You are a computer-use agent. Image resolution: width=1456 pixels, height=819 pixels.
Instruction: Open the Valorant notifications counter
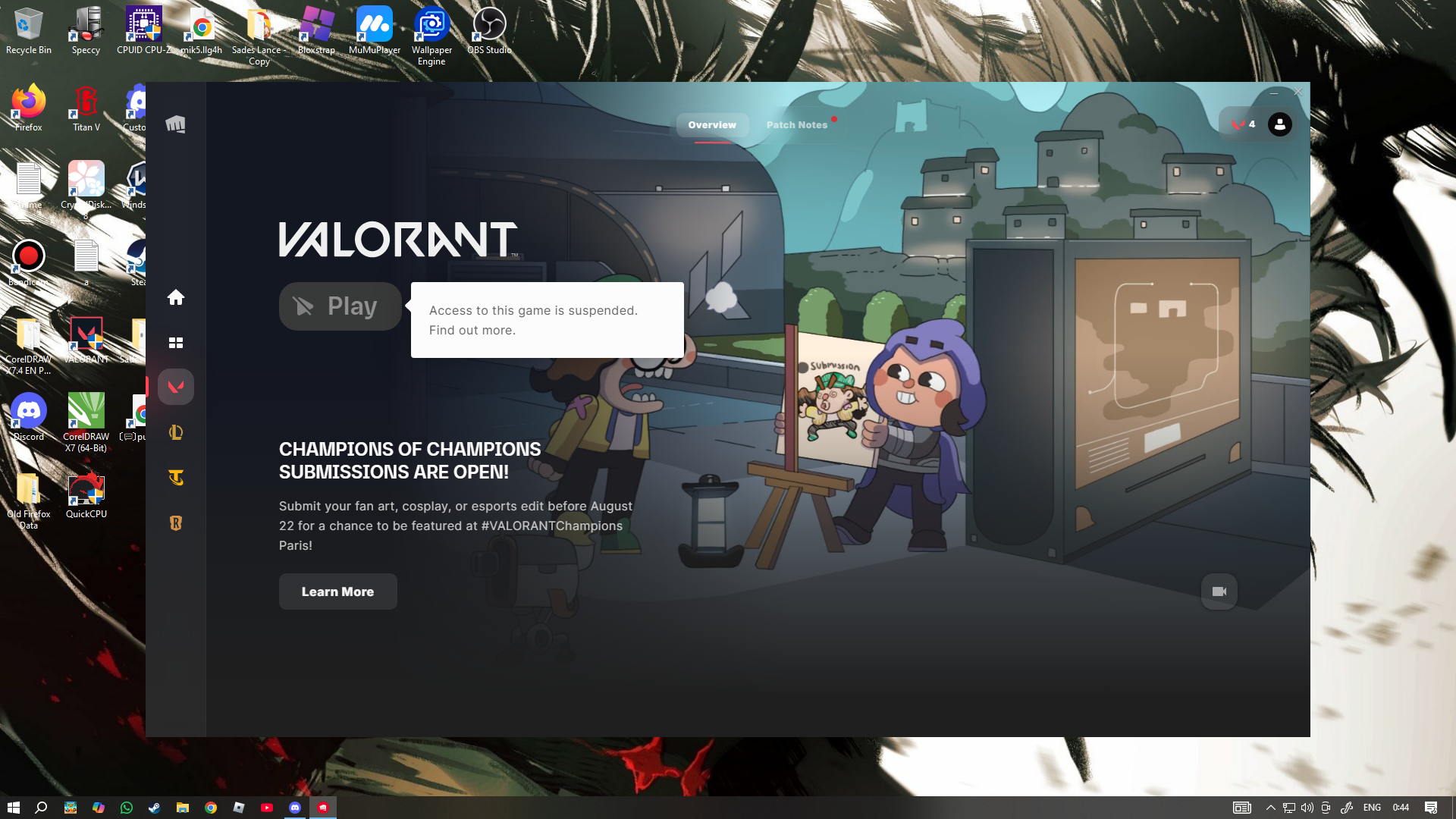pos(1243,124)
